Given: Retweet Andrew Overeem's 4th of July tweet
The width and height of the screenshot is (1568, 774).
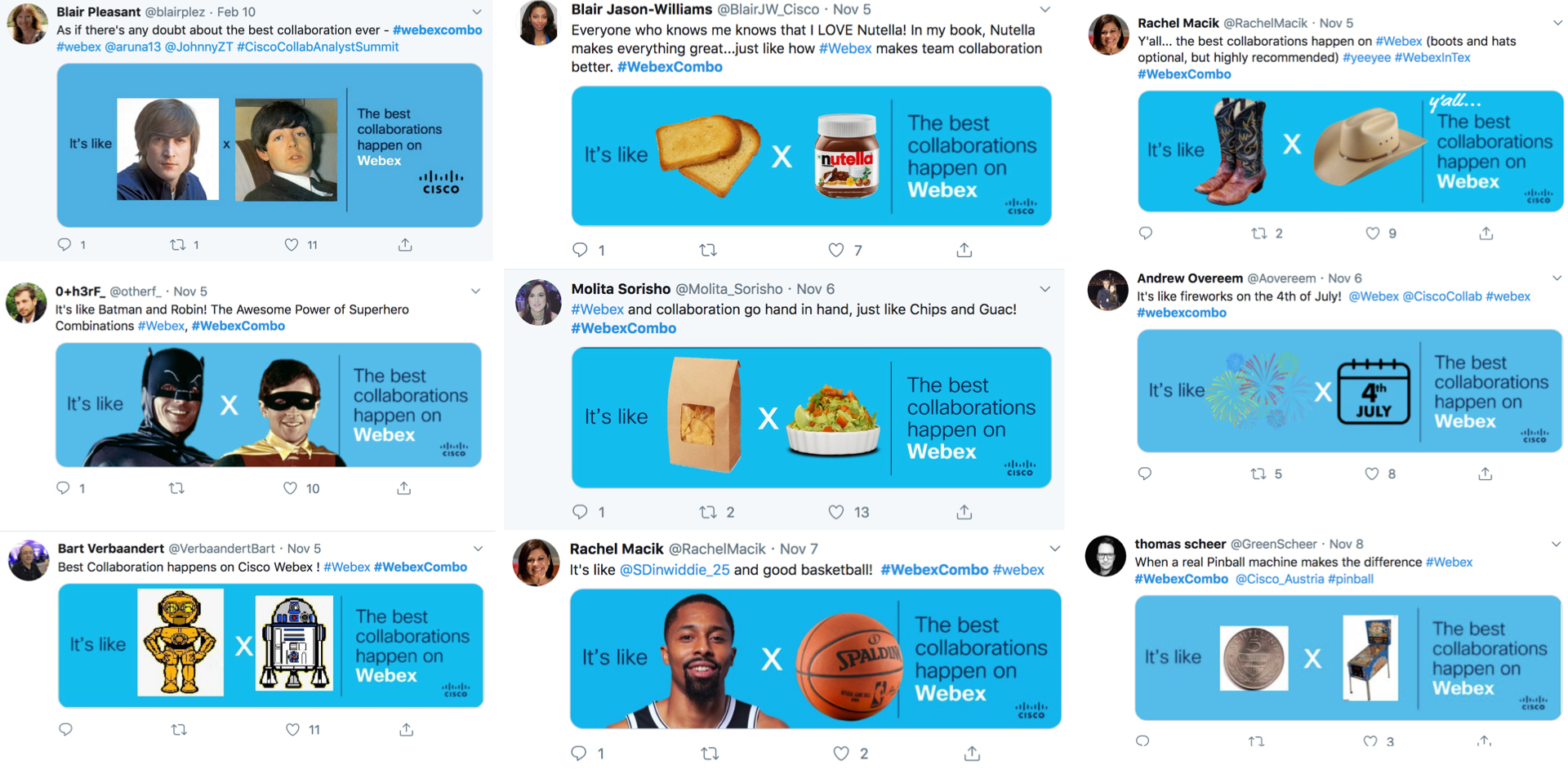Looking at the screenshot, I should click(x=1258, y=474).
